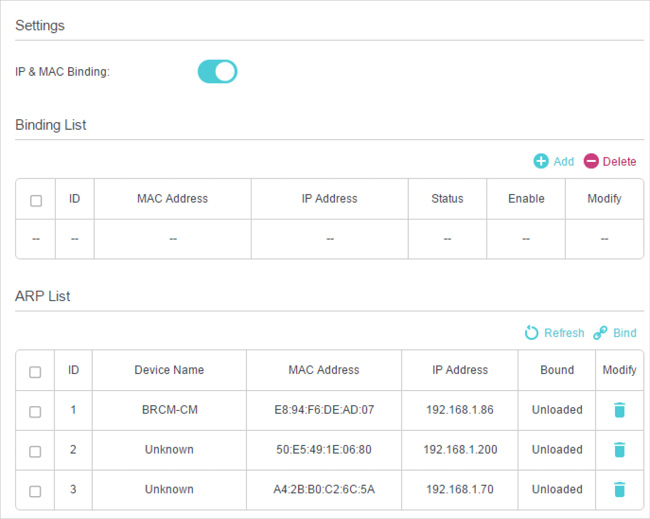The width and height of the screenshot is (650, 519).
Task: Click the Refresh text link
Action: coord(564,332)
